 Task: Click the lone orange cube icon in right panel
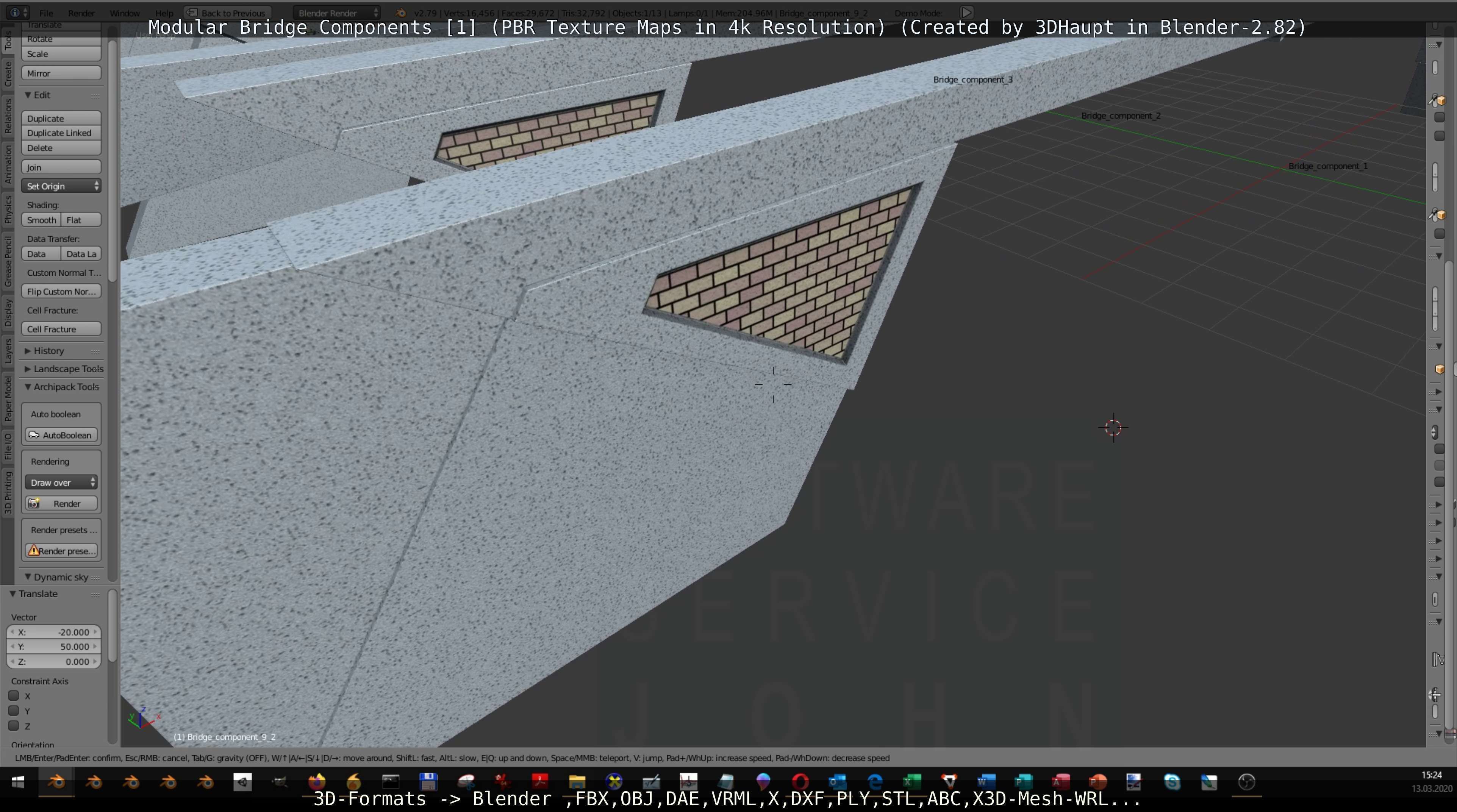pyautogui.click(x=1440, y=369)
